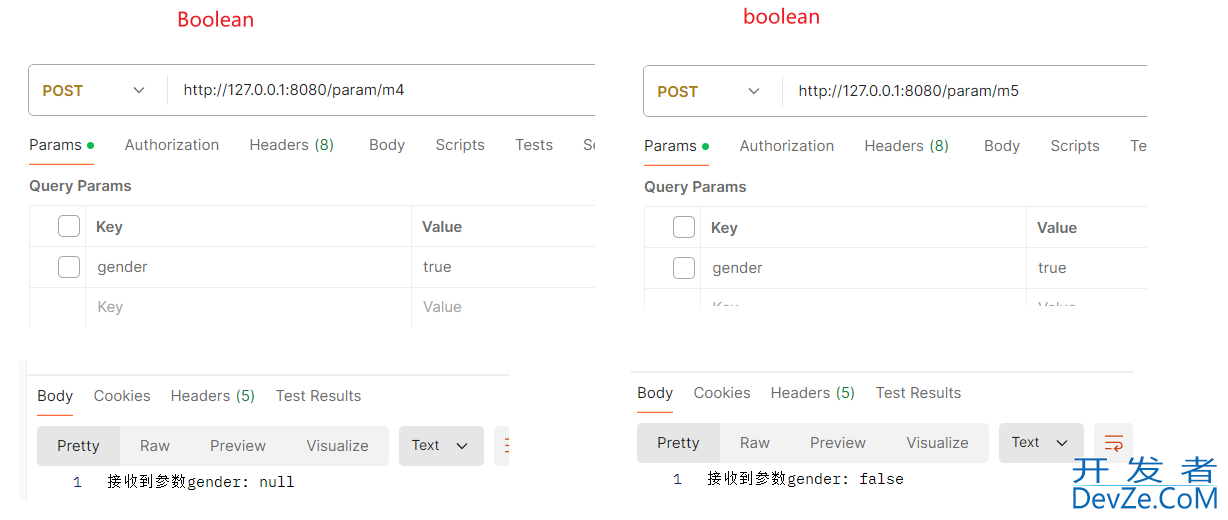The image size is (1228, 520).
Task: Check the select-all checkbox in right Key header
Action: pos(684,227)
